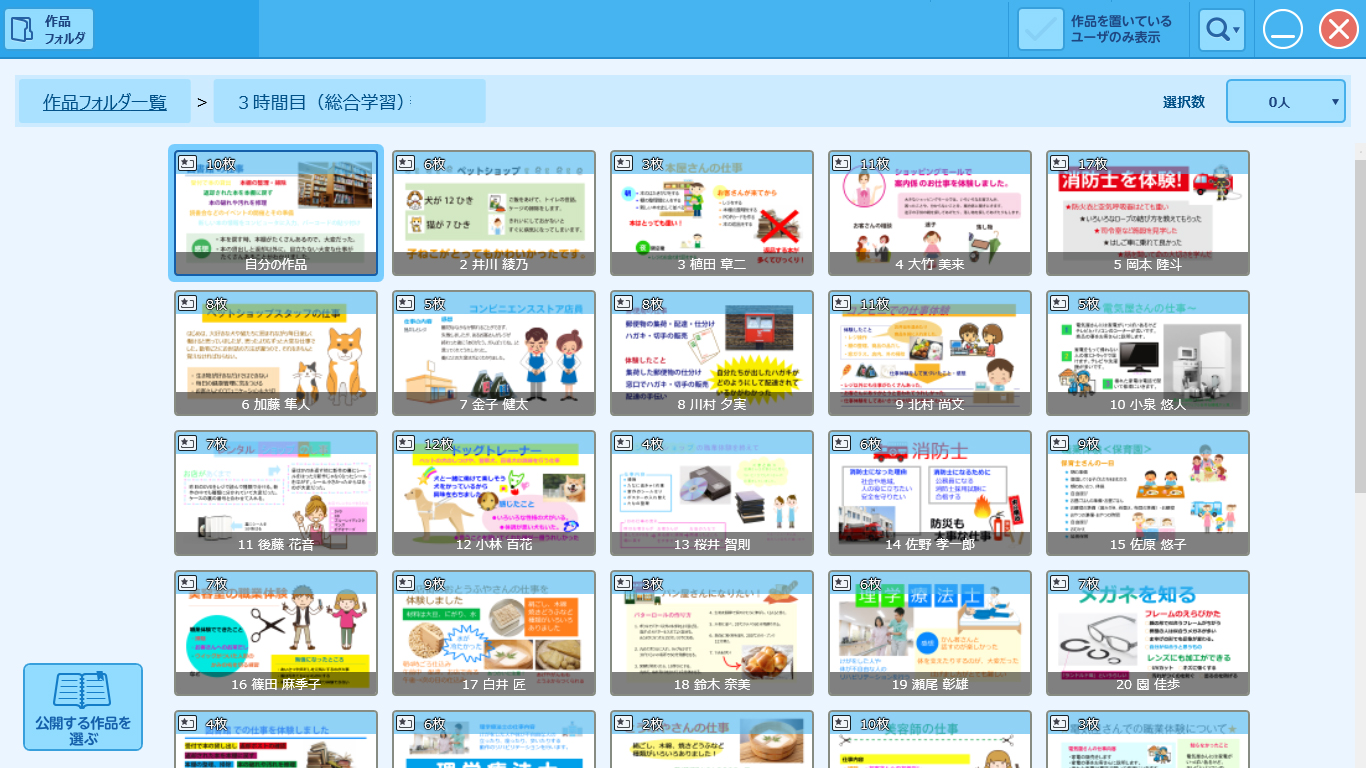1366x768 pixels.
Task: Open 自分の作品 thumbnail
Action: [276, 213]
